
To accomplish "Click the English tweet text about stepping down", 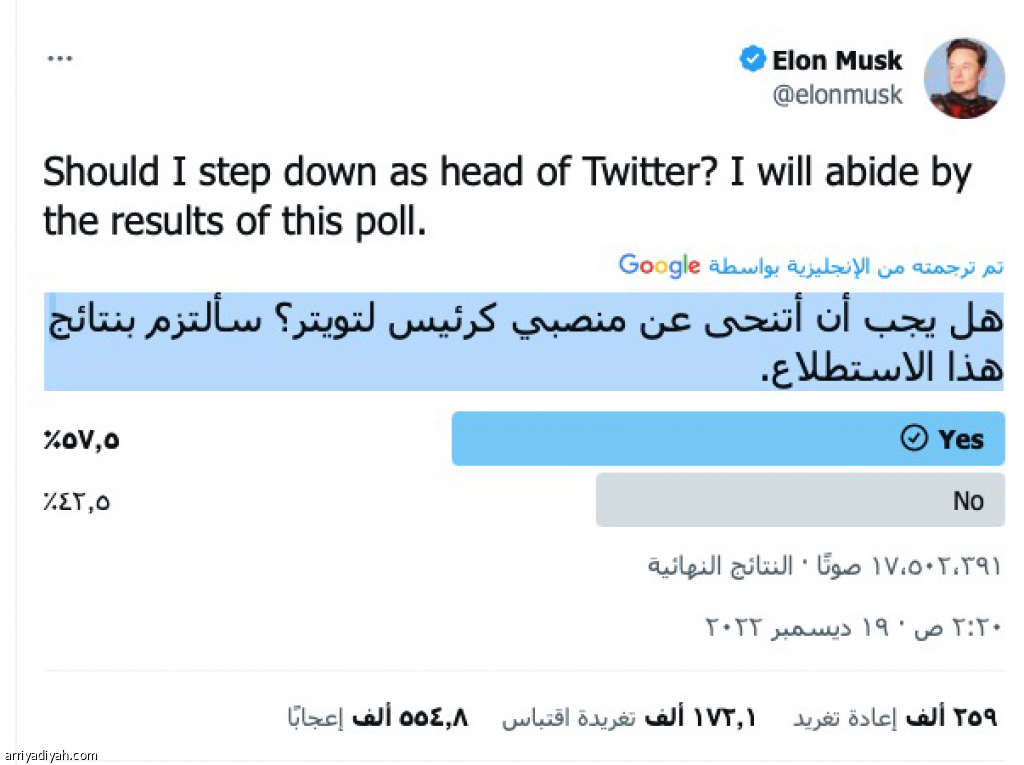I will 507,197.
